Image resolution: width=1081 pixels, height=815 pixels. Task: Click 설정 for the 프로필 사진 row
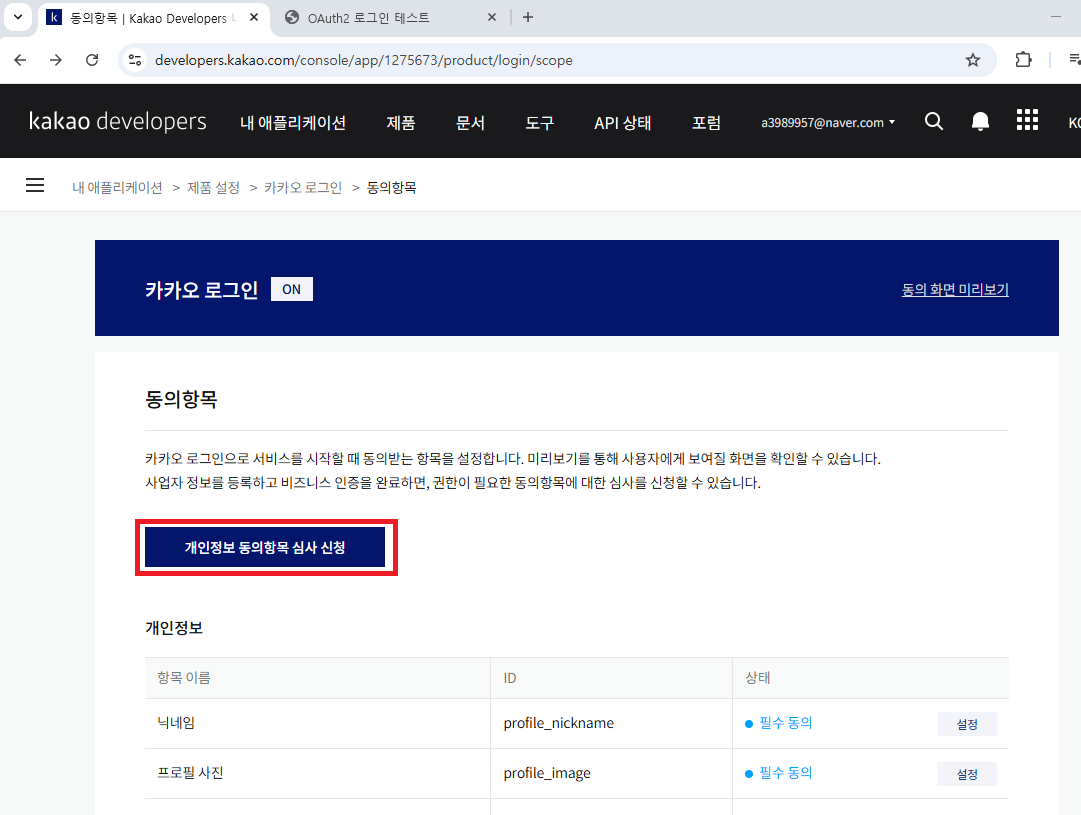(x=967, y=774)
